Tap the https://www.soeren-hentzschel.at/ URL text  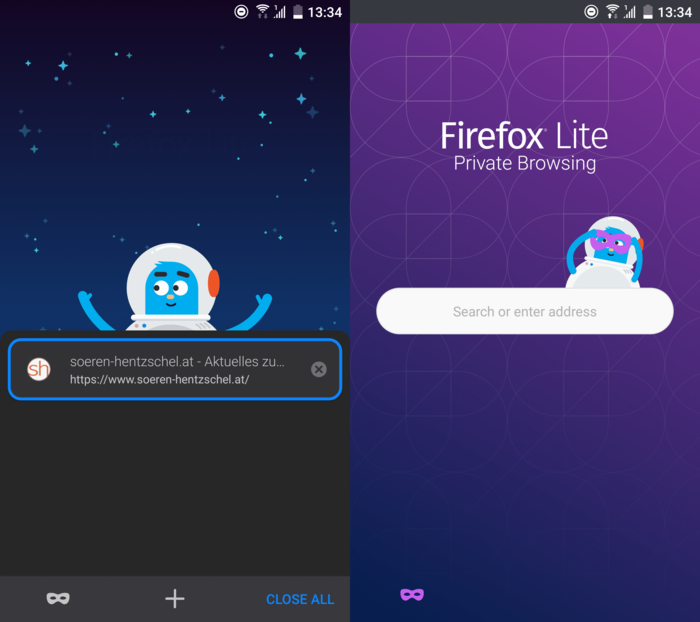[x=159, y=380]
